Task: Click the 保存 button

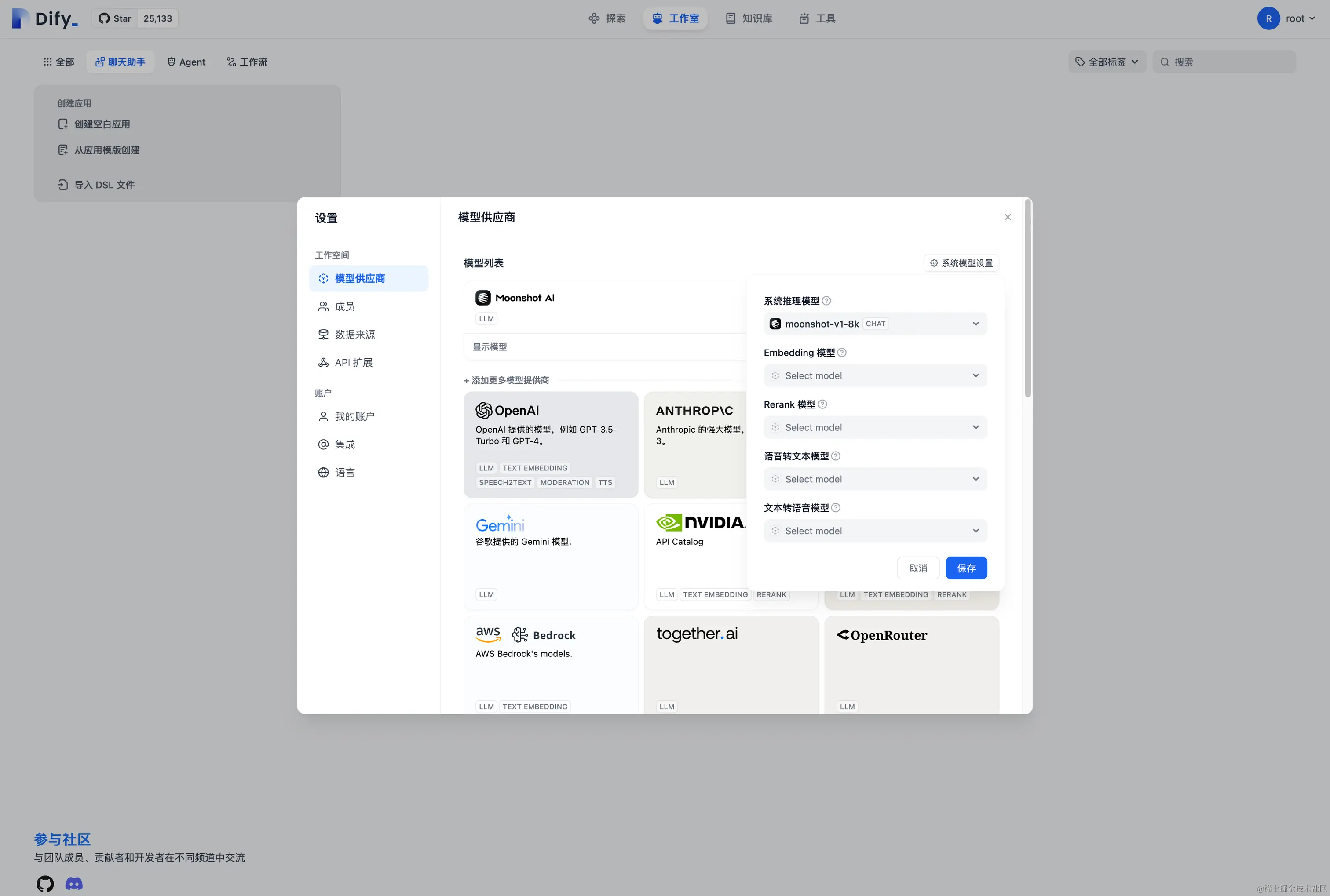Action: tap(966, 568)
